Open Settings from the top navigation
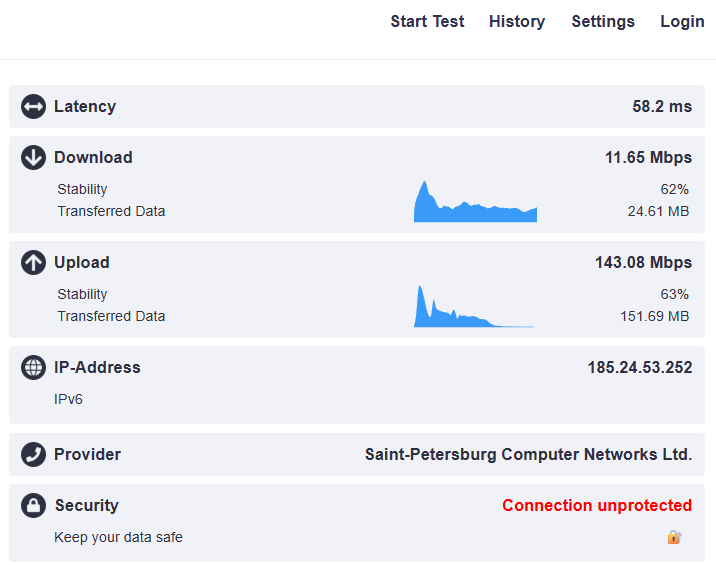 click(x=603, y=22)
